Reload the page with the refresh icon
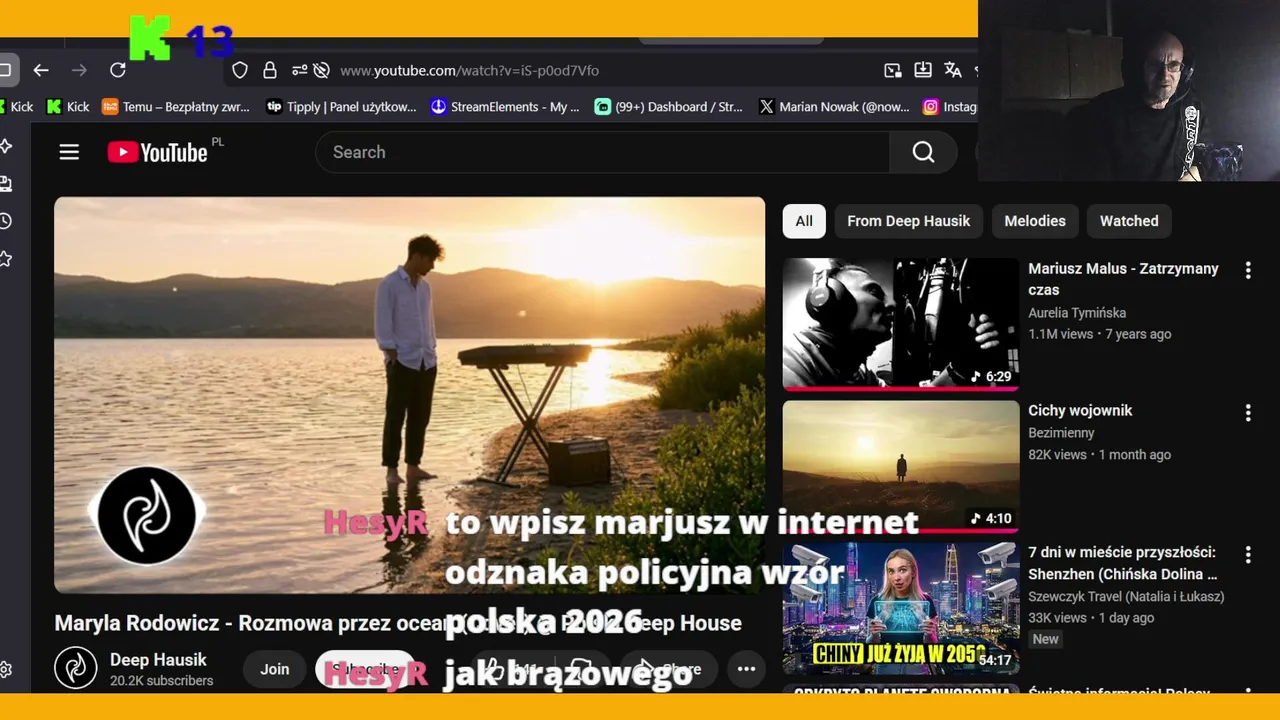 118,70
